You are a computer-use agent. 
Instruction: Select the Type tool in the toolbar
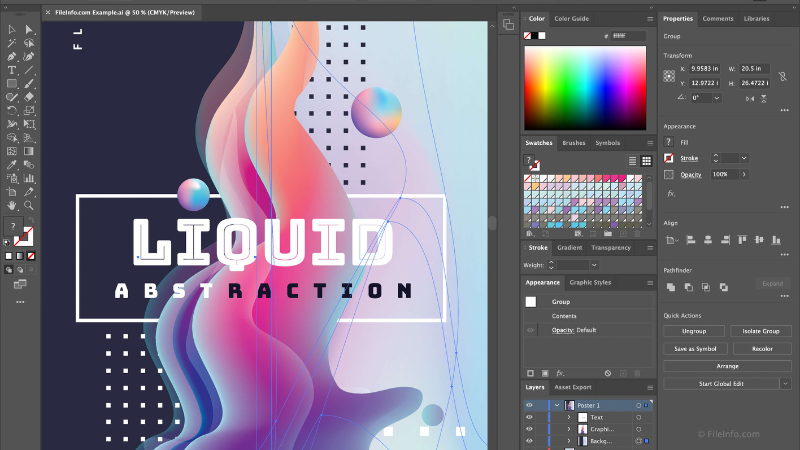click(x=12, y=70)
